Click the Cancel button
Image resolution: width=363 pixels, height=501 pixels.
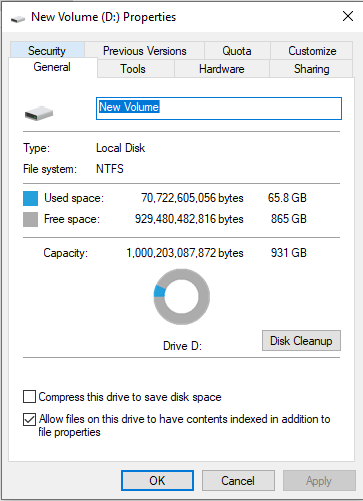tap(238, 481)
